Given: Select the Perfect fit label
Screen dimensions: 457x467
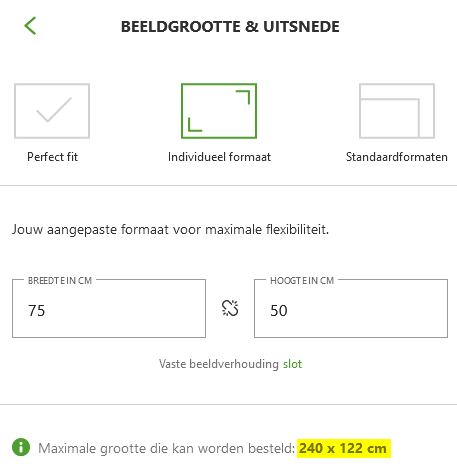Looking at the screenshot, I should point(52,157).
